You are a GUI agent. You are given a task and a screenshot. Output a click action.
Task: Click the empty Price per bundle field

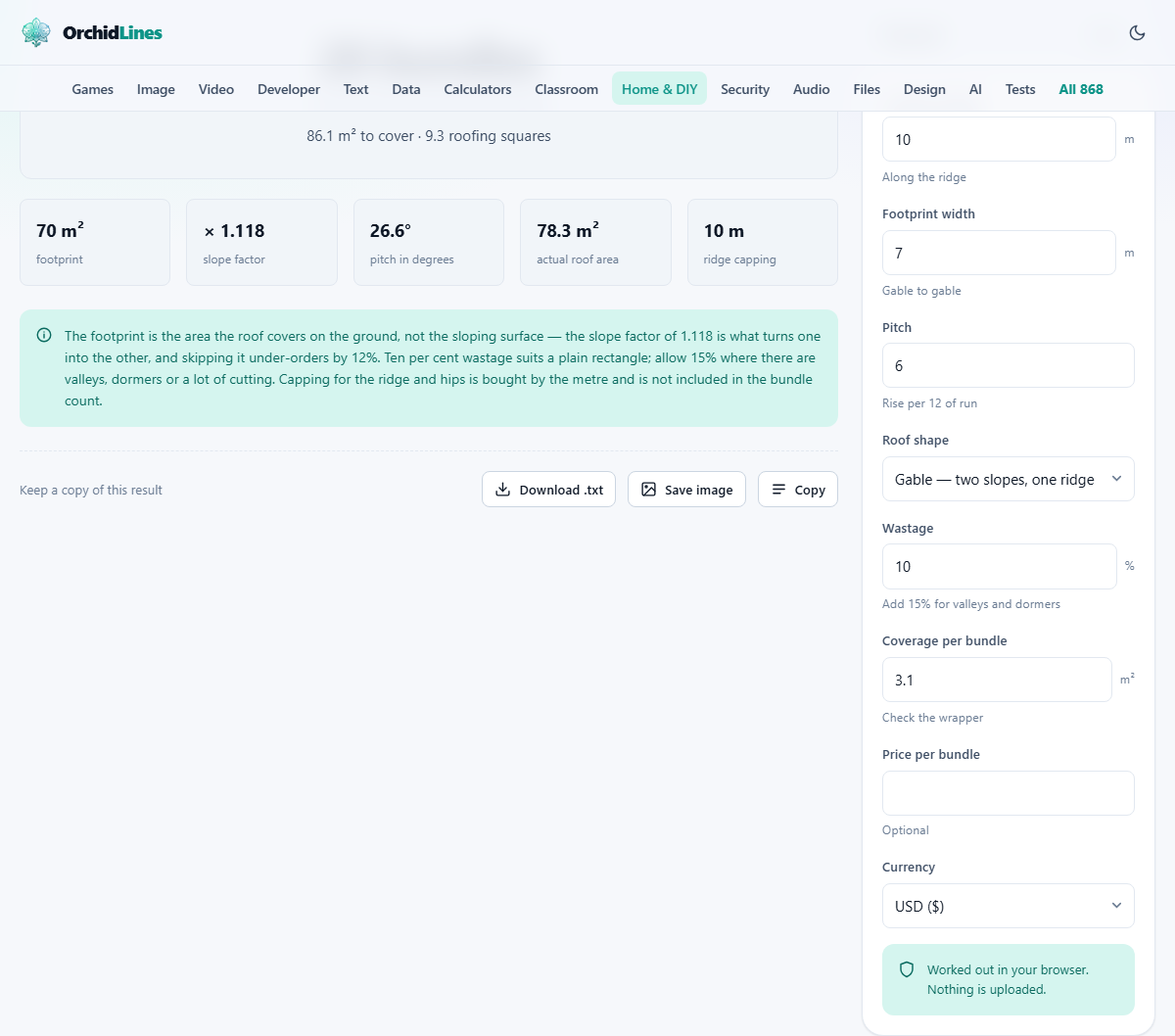pos(1008,793)
